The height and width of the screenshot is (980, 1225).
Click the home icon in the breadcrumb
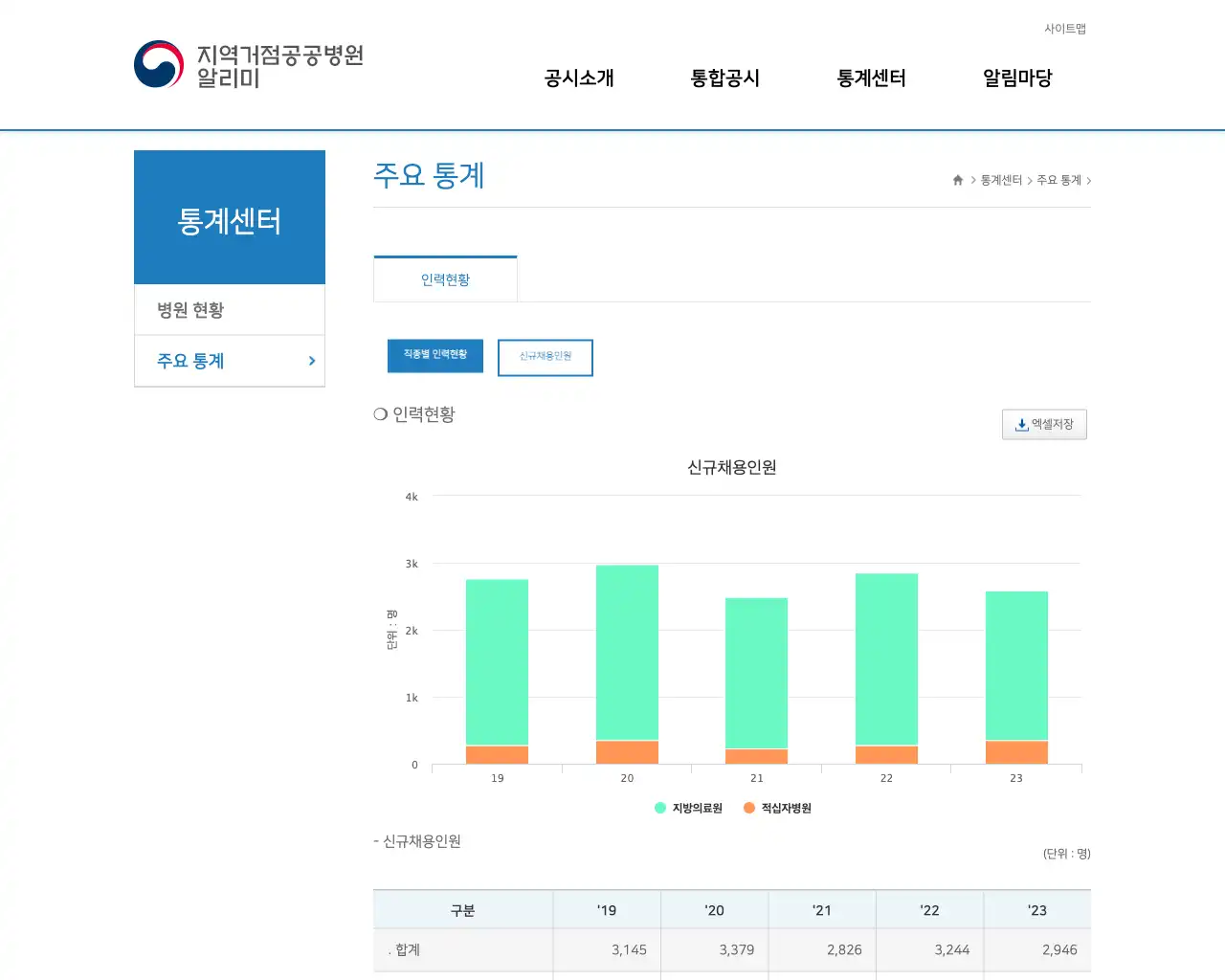[x=957, y=180]
